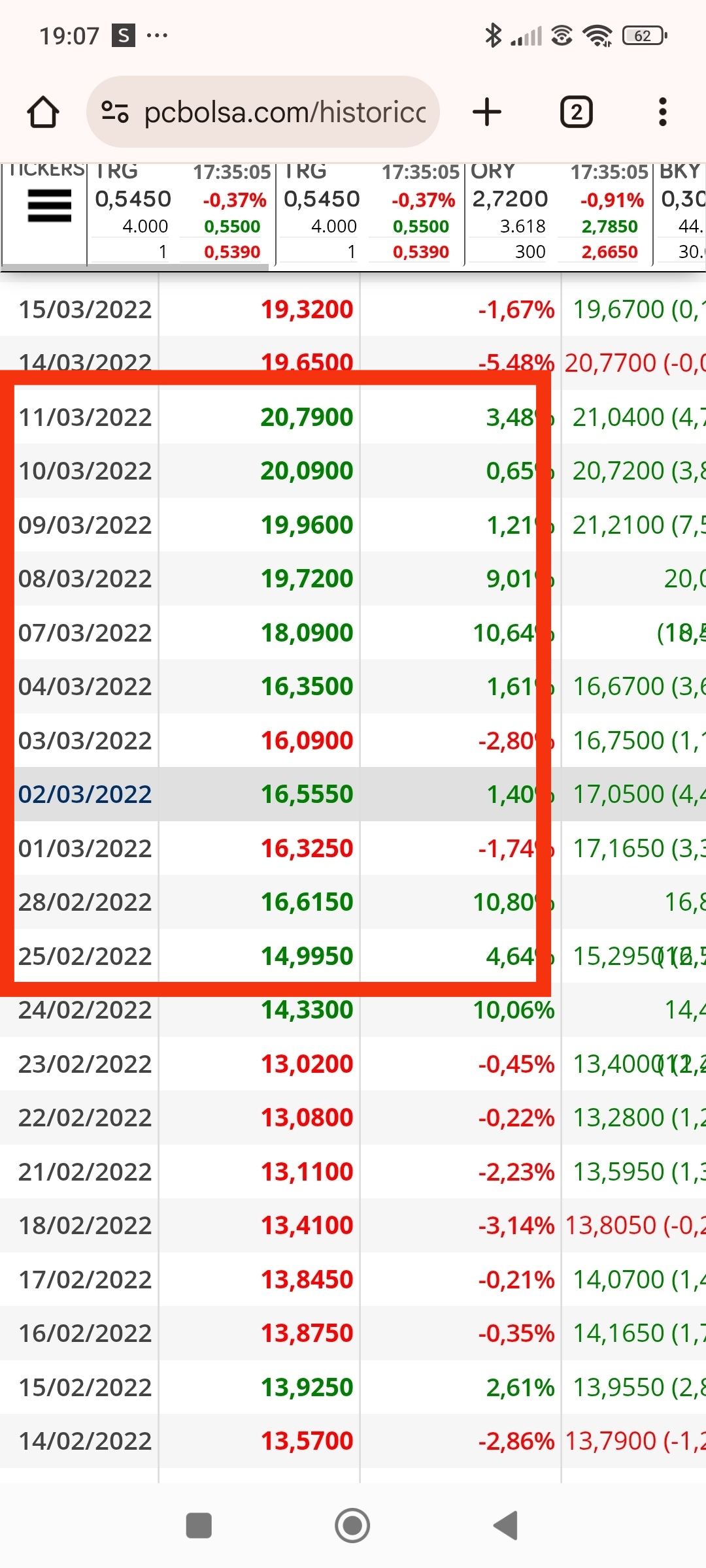The width and height of the screenshot is (706, 1568).
Task: Click the 11/03/2022 date cell
Action: [85, 417]
